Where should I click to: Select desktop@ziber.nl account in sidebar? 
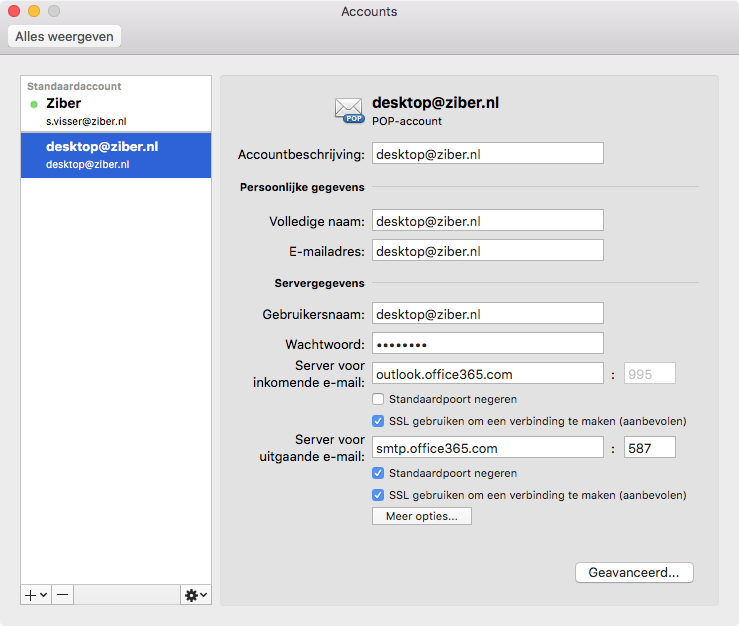(x=116, y=155)
